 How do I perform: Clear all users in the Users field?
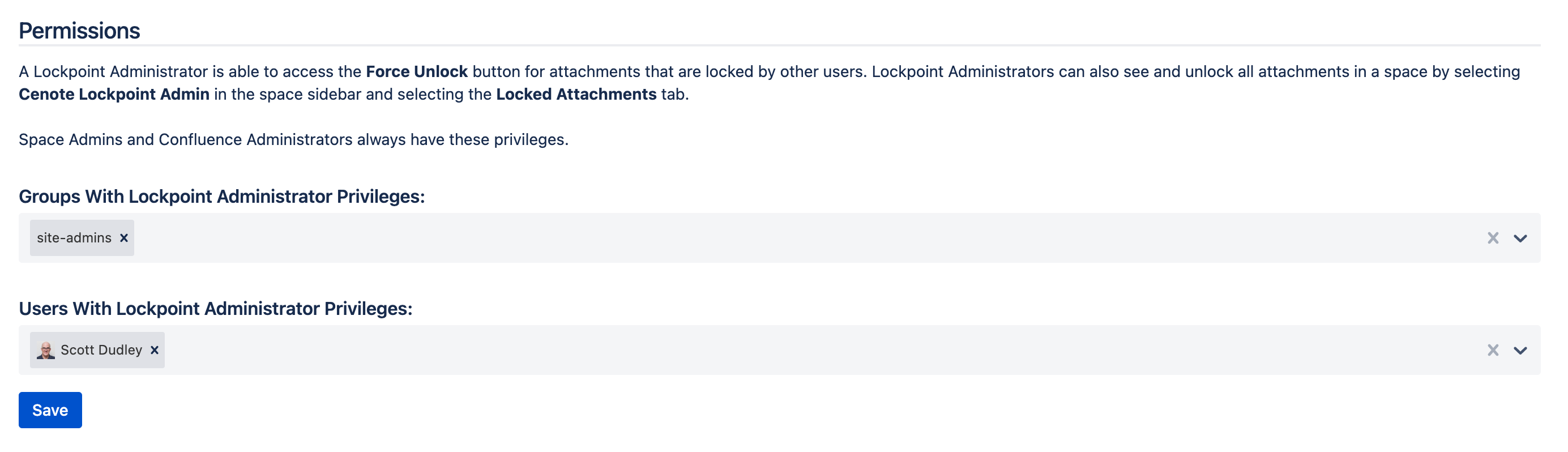[x=1493, y=349]
